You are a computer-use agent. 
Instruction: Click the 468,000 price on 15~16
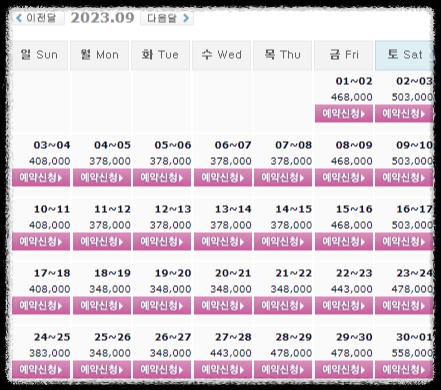(x=352, y=225)
